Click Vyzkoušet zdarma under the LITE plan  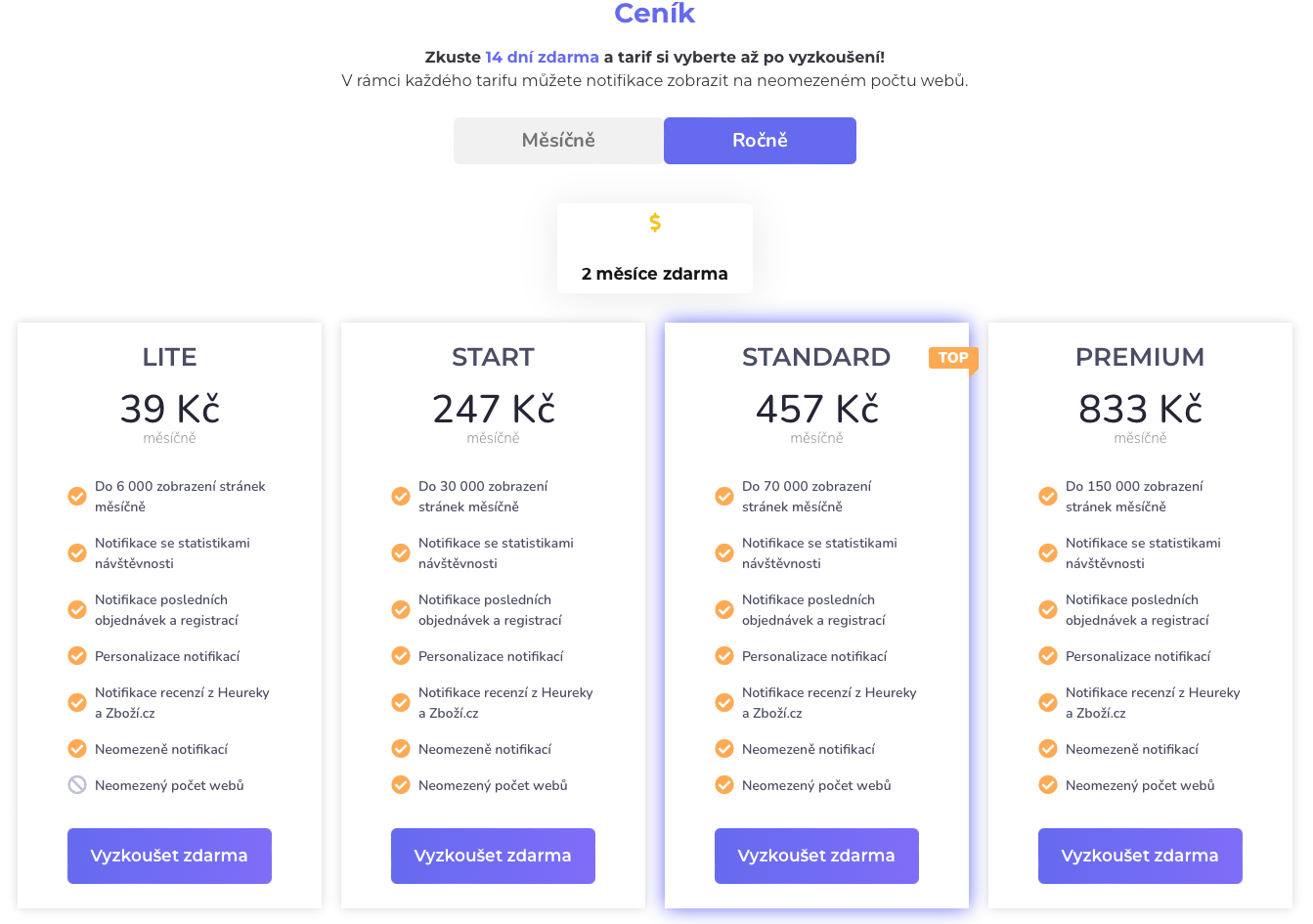(x=169, y=856)
